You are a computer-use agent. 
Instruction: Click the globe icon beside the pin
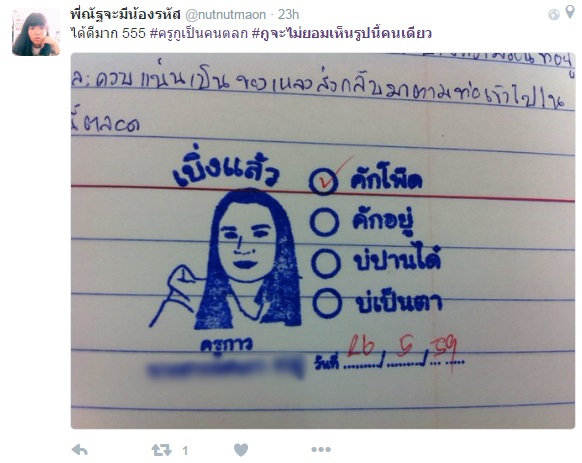click(x=553, y=14)
